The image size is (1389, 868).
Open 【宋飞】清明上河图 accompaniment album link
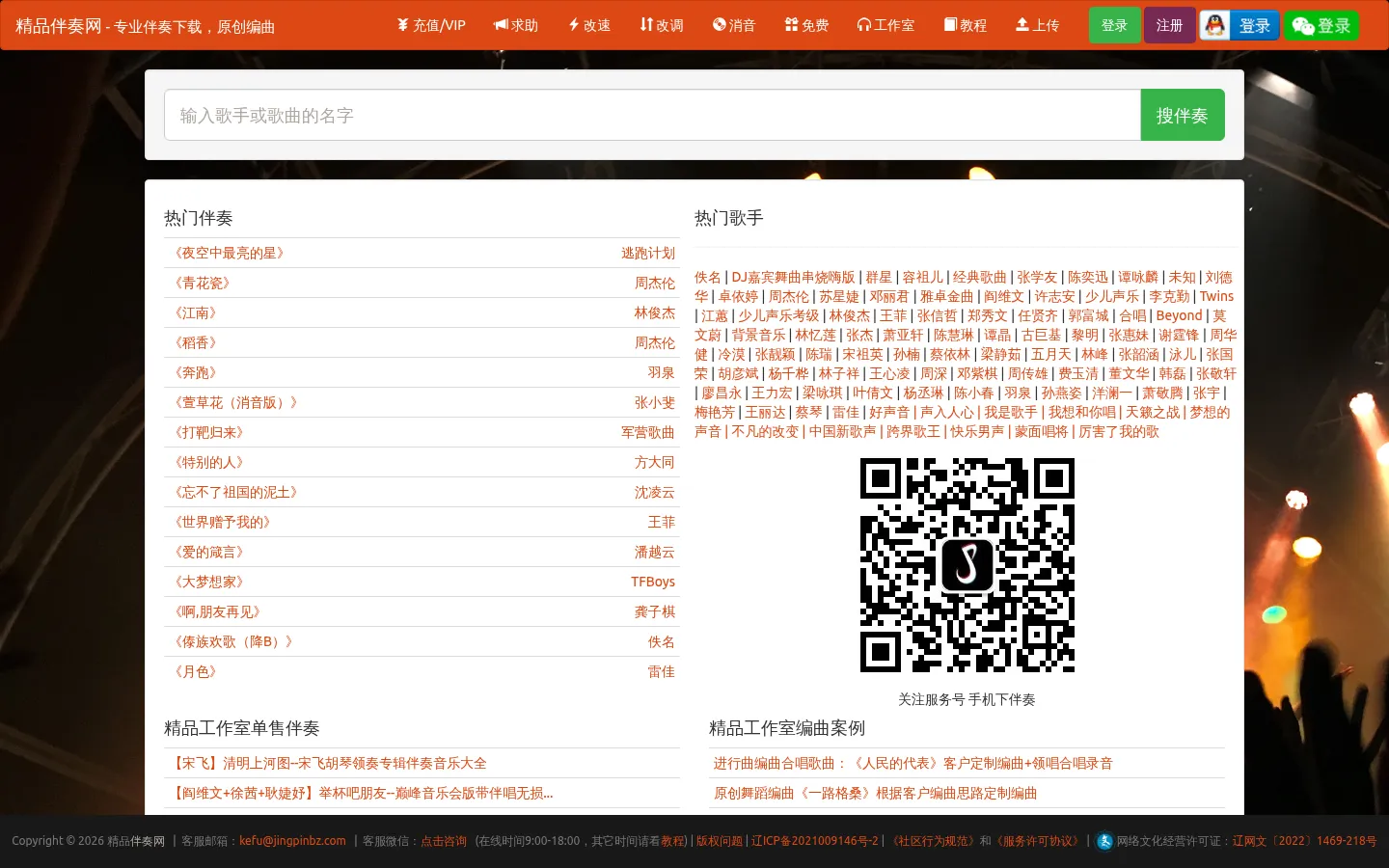(x=329, y=763)
